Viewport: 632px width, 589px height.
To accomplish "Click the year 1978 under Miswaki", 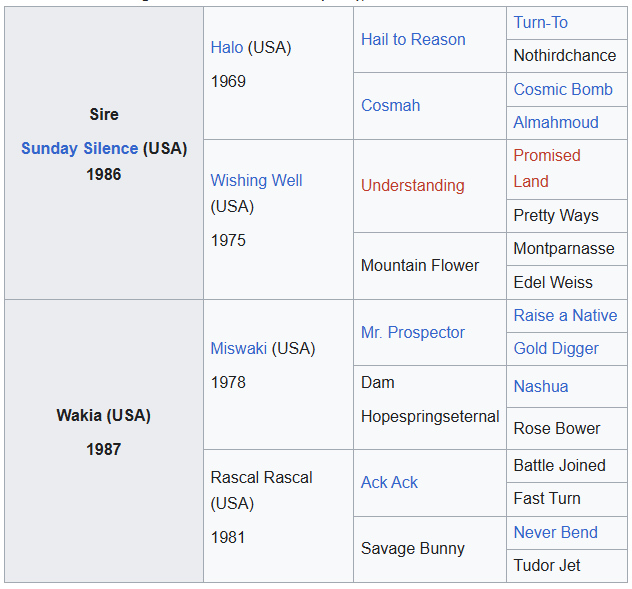I will pyautogui.click(x=228, y=383).
